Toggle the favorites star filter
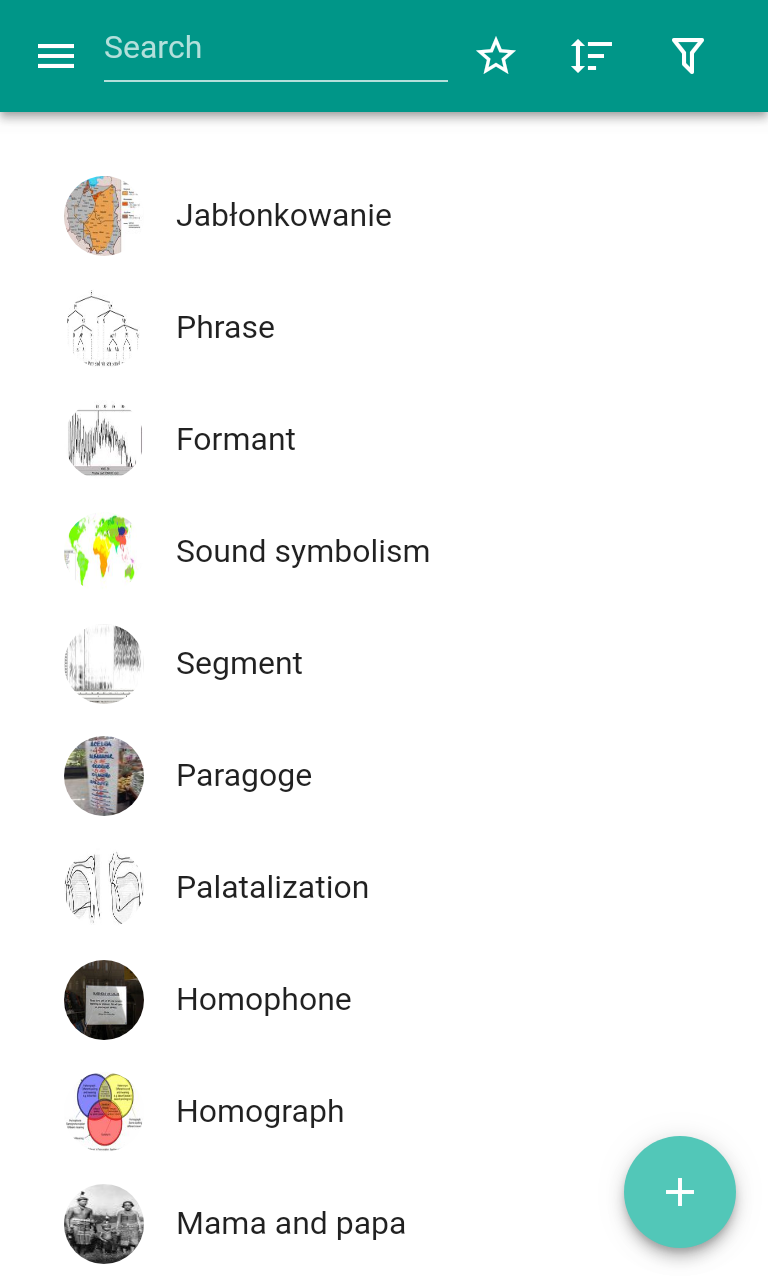 click(495, 57)
